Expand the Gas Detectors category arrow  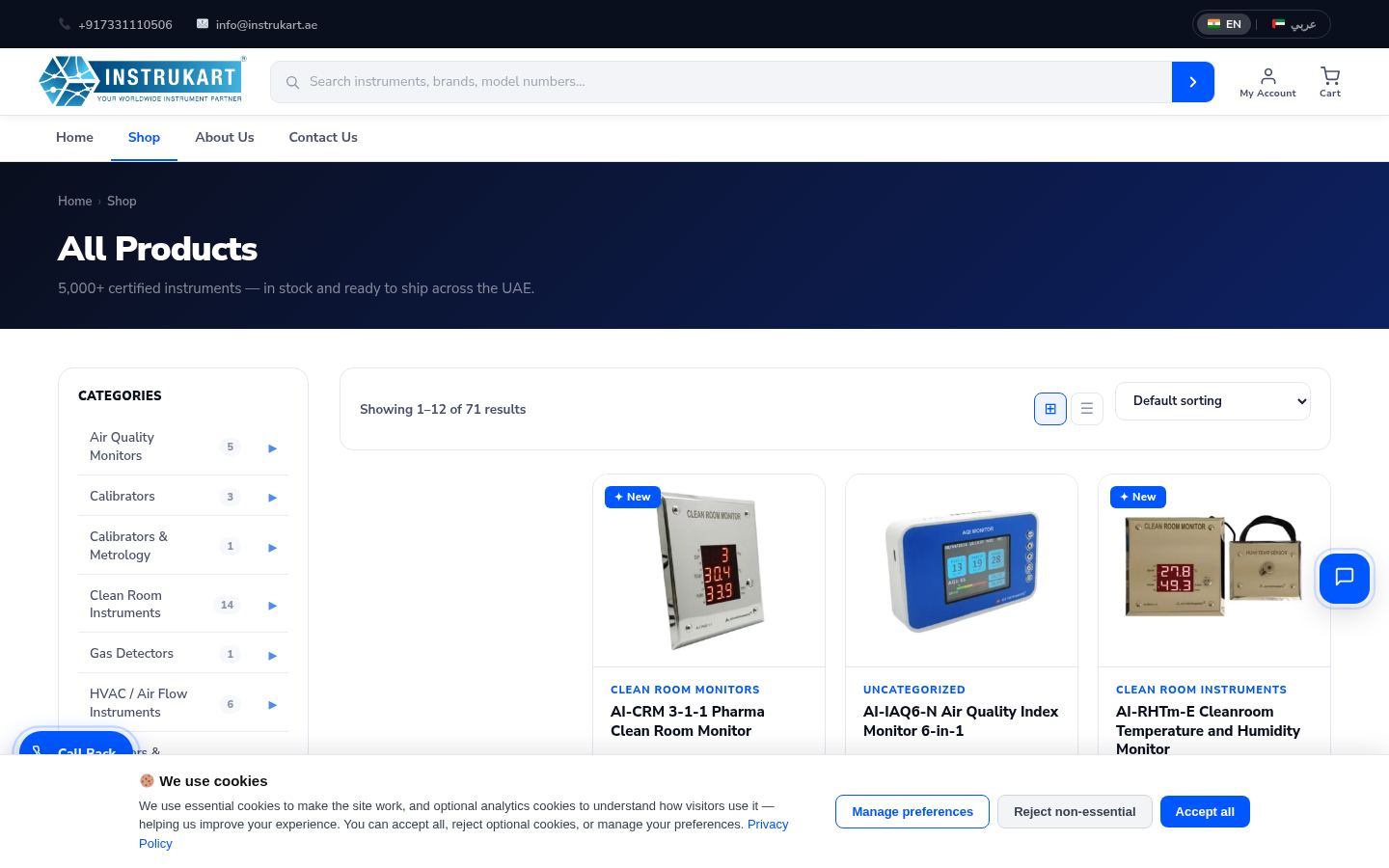coord(272,655)
